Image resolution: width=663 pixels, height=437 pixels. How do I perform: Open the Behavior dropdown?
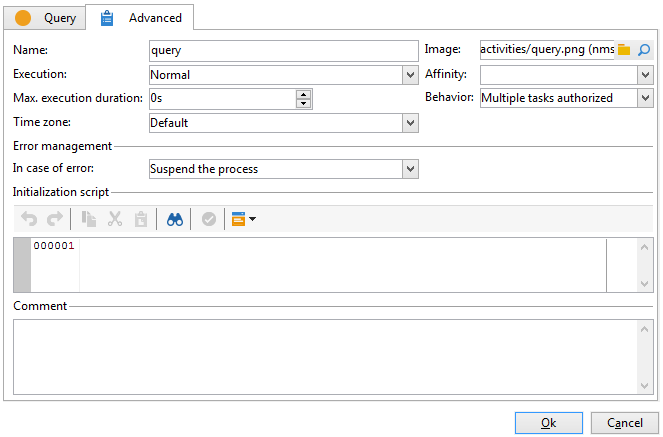[645, 98]
